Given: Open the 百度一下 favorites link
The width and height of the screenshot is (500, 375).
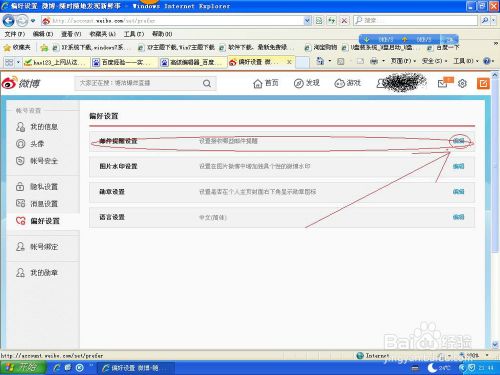Looking at the screenshot, I should point(444,48).
